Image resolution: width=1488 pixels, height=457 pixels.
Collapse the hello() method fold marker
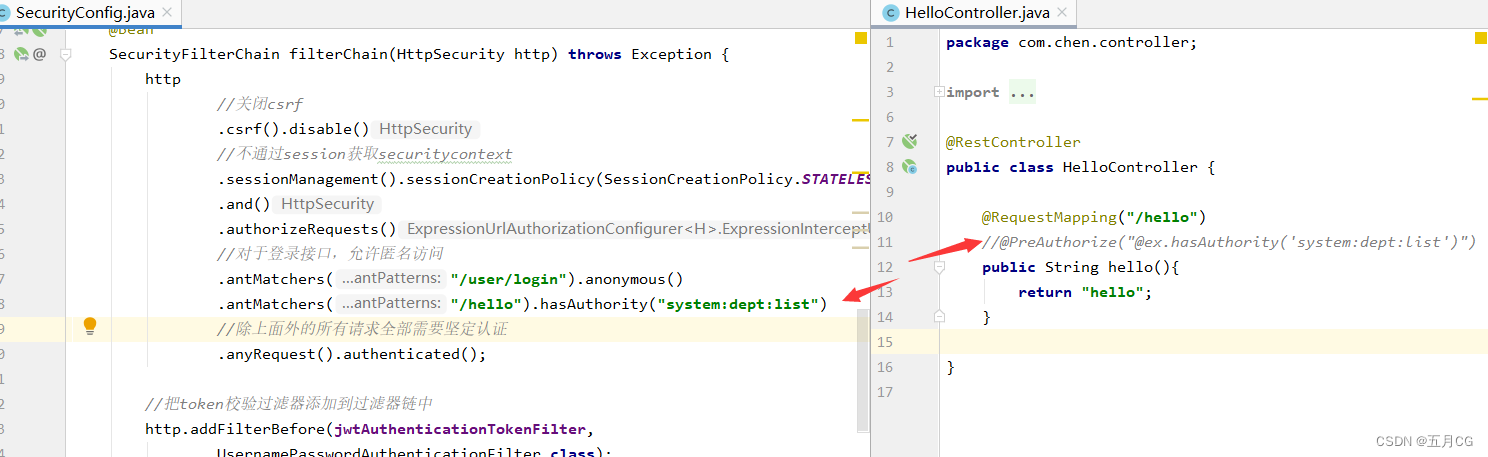(939, 267)
